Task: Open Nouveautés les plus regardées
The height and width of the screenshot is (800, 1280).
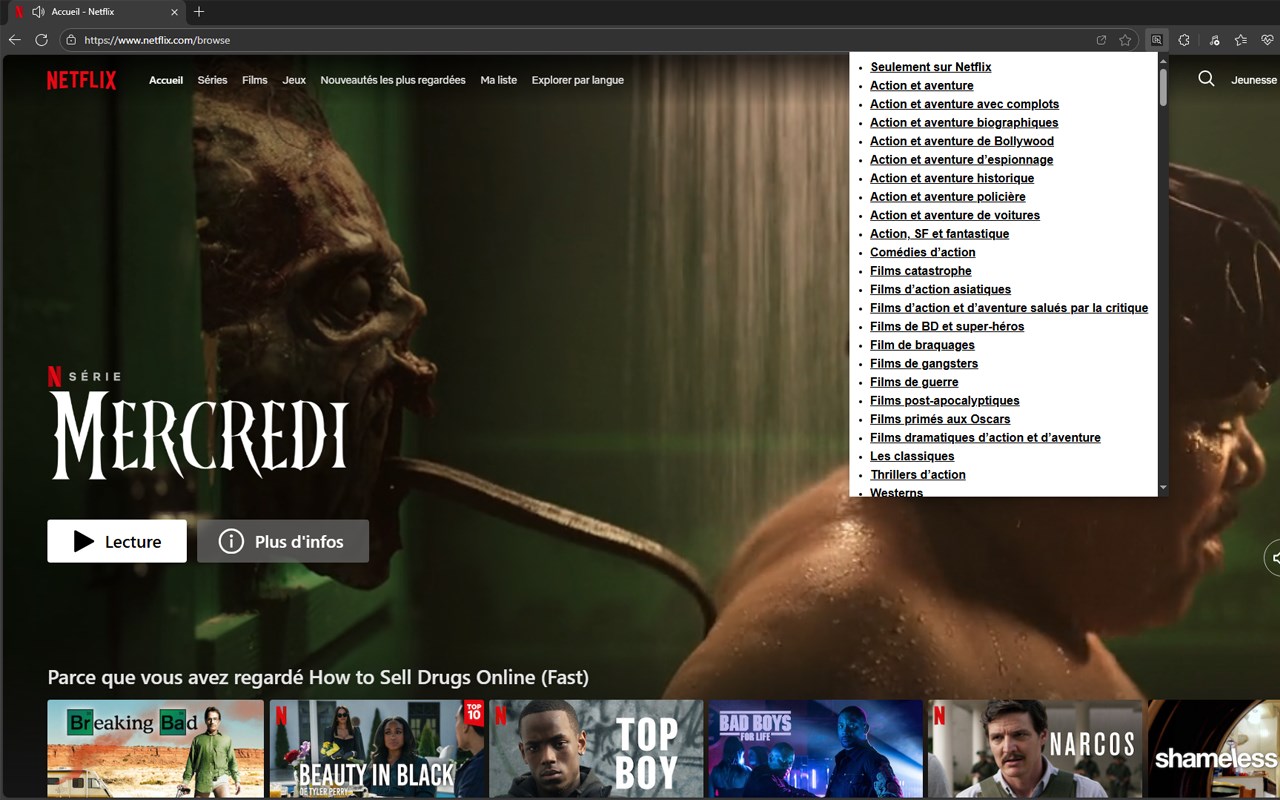Action: pos(393,80)
